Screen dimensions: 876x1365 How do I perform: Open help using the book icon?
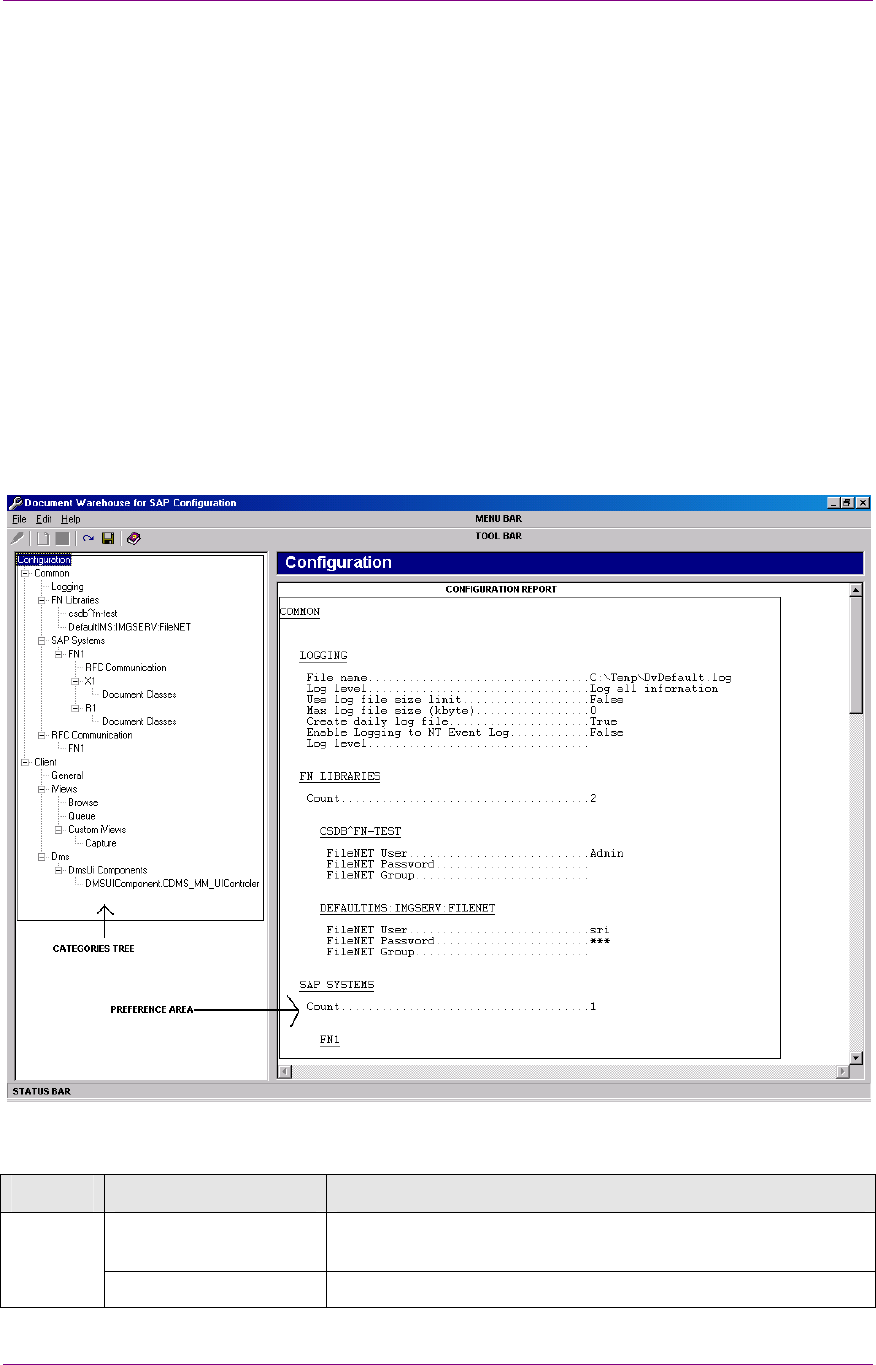tap(133, 537)
